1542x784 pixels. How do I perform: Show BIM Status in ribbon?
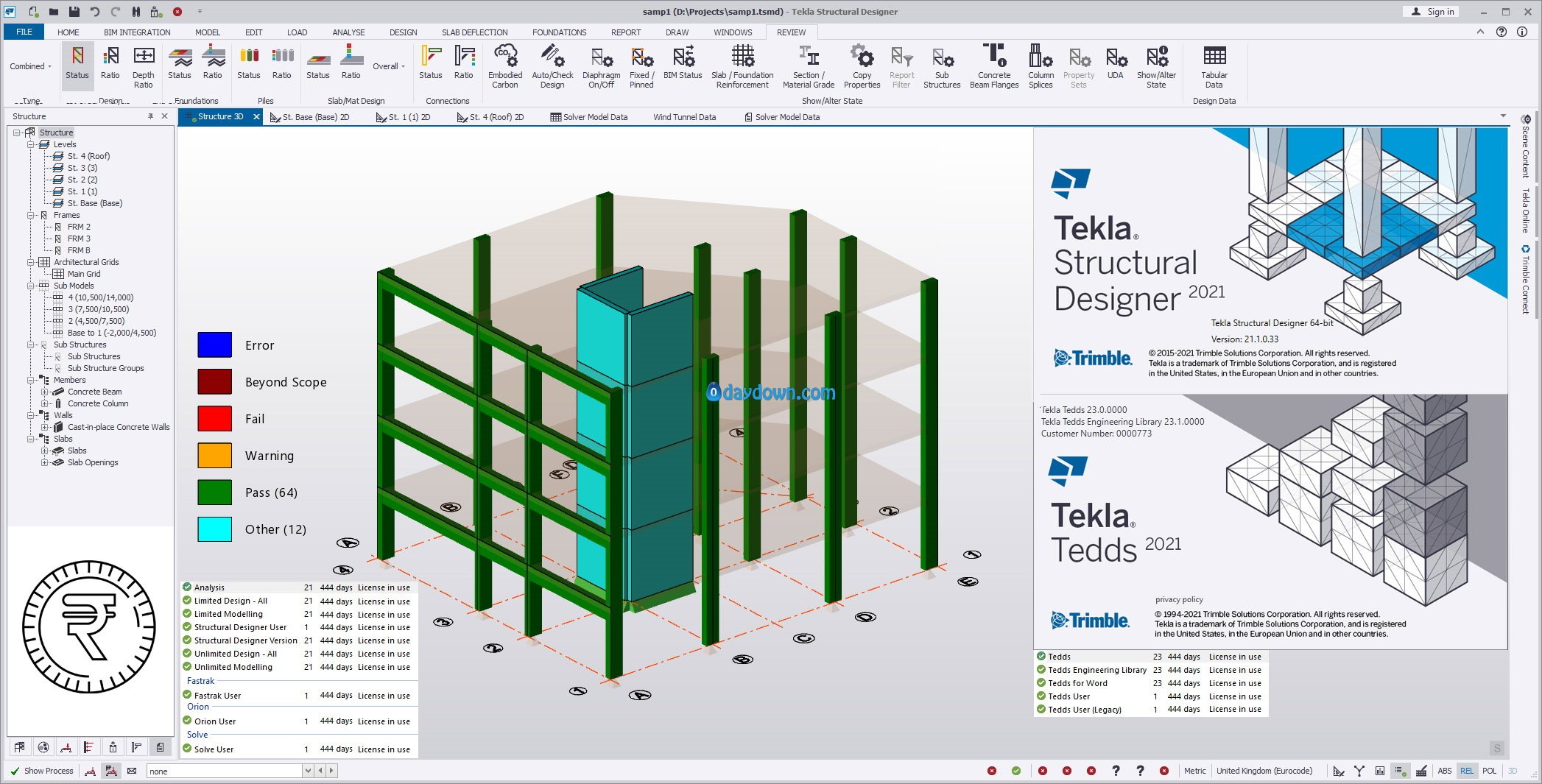pyautogui.click(x=683, y=62)
